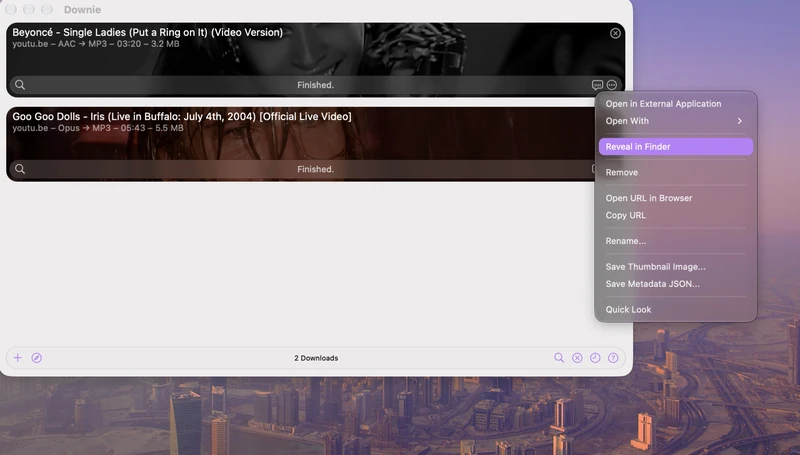
Task: Expand the Open With submenu
Action: click(676, 121)
